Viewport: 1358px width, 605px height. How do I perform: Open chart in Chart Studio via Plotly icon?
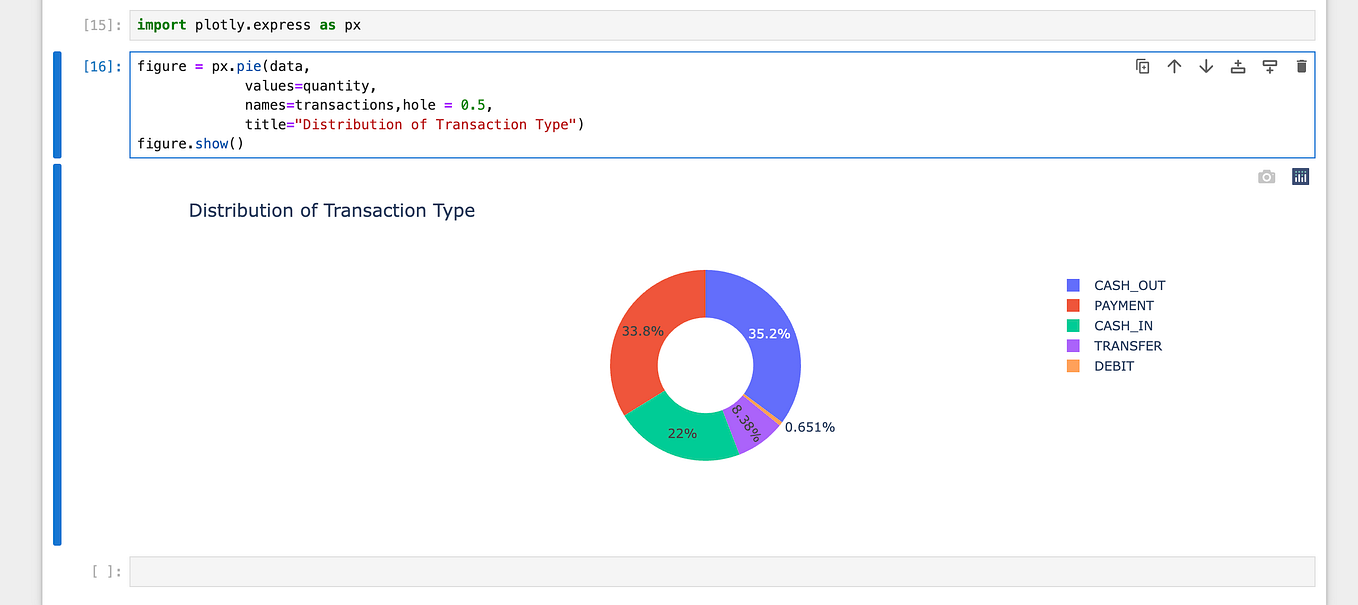click(1300, 176)
